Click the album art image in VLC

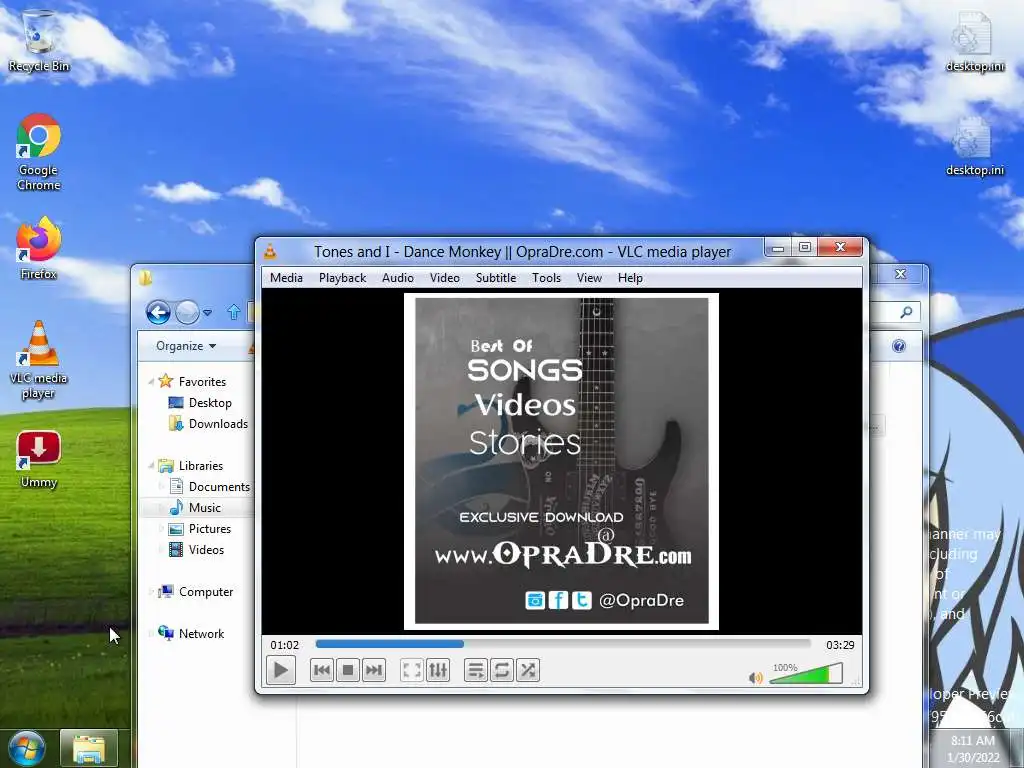562,461
